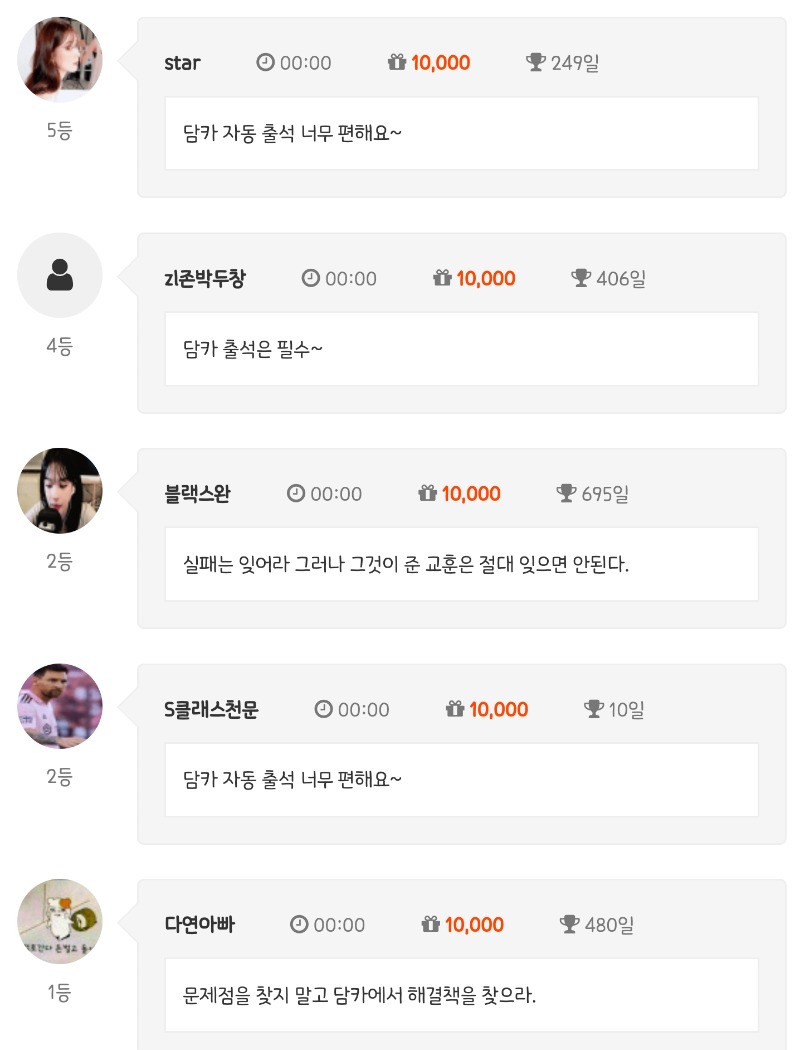Click the username 블랙스완
Screen dimensions: 800x1050
tap(197, 494)
